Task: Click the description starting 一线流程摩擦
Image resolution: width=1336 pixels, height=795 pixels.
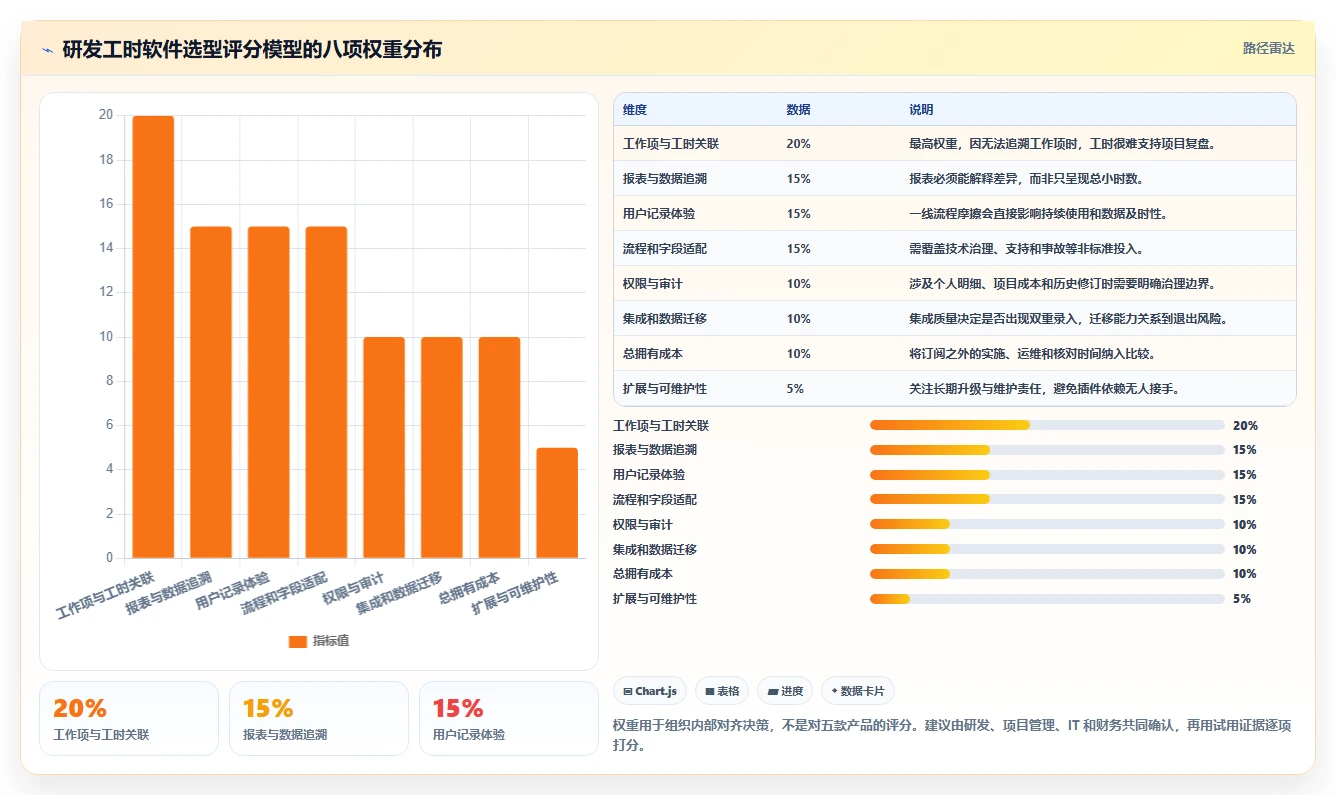Action: point(1038,214)
